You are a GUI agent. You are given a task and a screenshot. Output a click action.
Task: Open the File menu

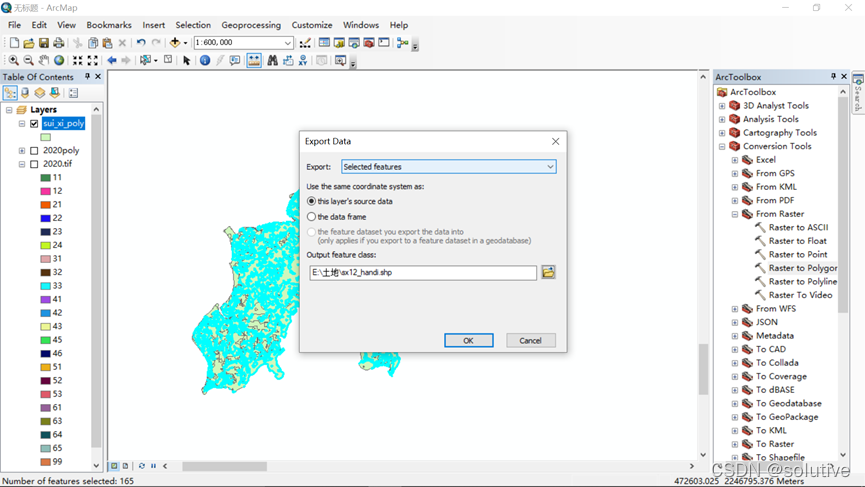coord(14,25)
